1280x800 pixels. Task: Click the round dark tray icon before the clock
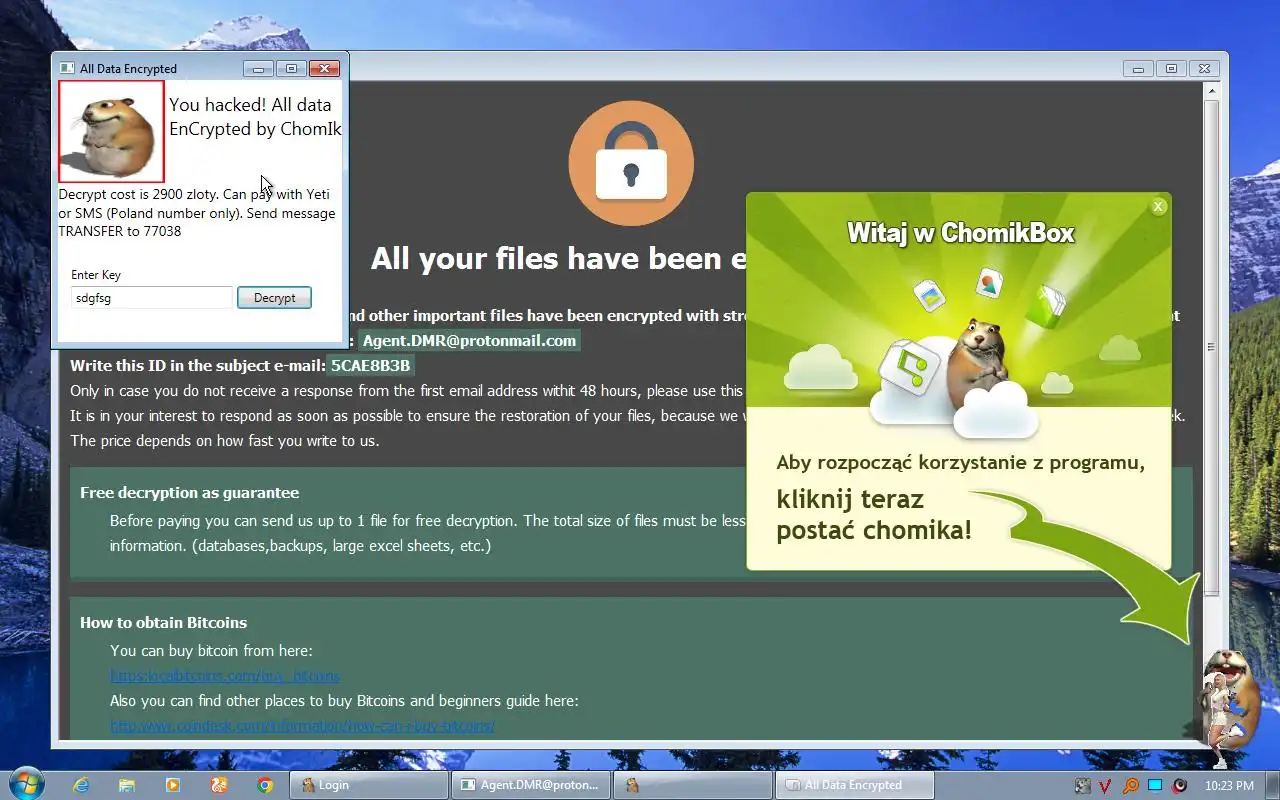[x=1179, y=785]
